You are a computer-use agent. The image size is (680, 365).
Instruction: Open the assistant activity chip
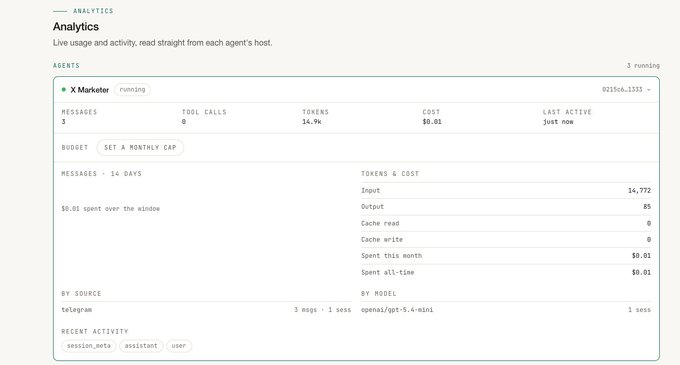[141, 346]
